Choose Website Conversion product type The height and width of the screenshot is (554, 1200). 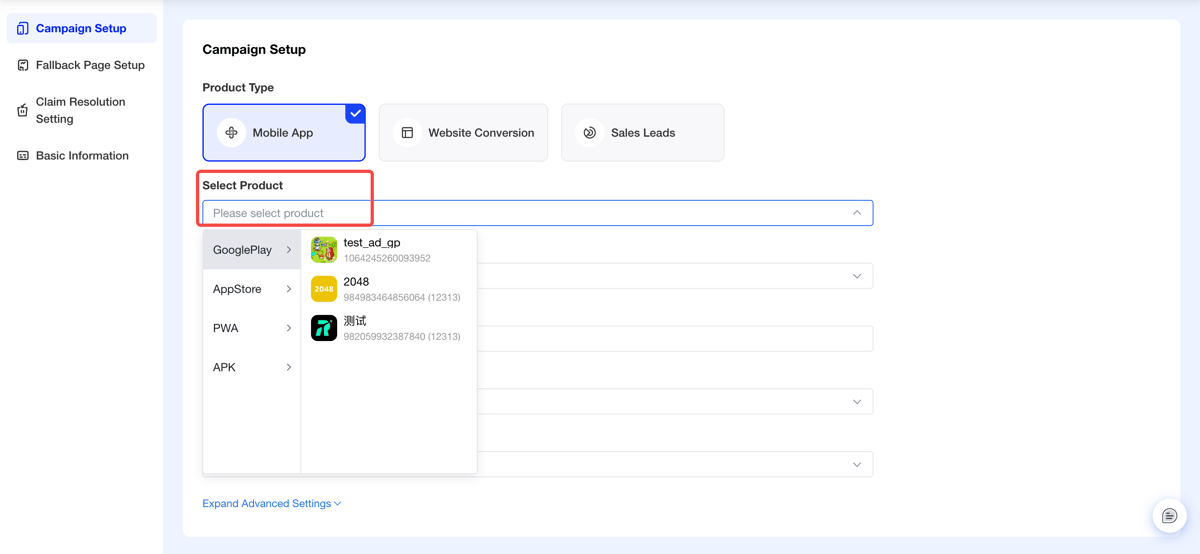coord(463,132)
